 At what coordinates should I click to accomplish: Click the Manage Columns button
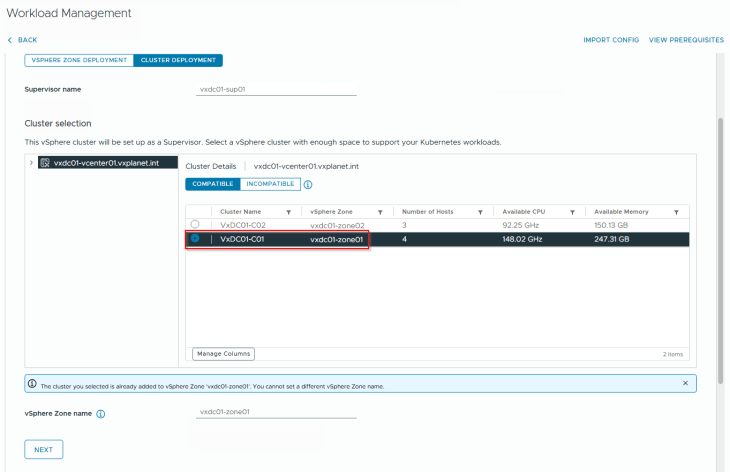(x=223, y=353)
